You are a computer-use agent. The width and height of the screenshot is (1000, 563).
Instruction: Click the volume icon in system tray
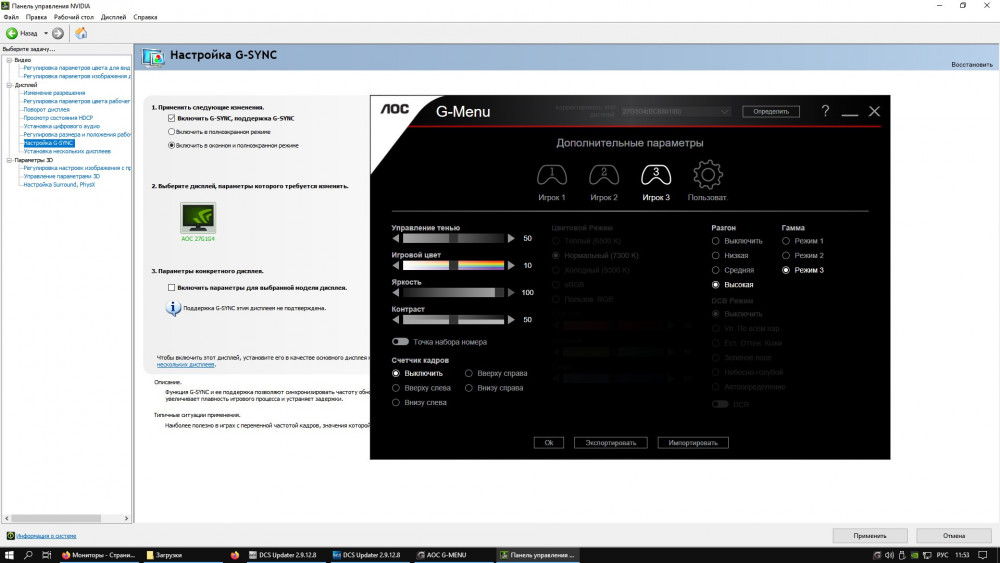pyautogui.click(x=889, y=555)
